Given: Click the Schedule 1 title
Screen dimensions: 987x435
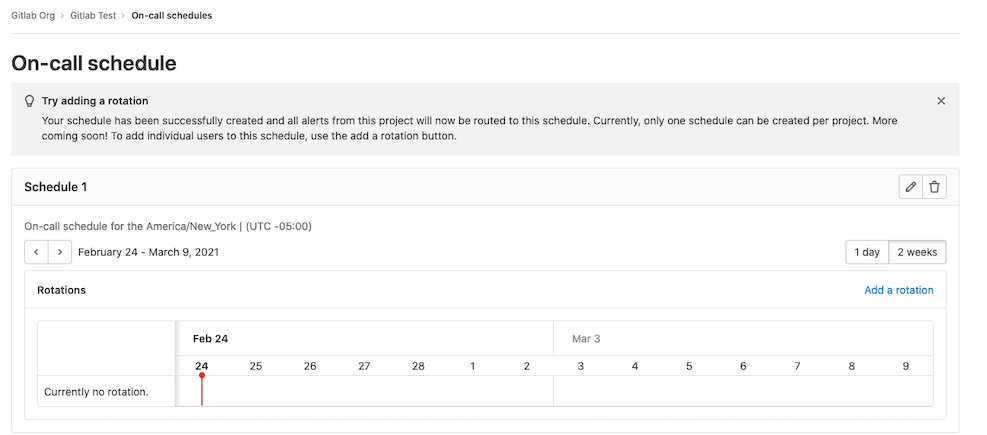Looking at the screenshot, I should tap(56, 187).
